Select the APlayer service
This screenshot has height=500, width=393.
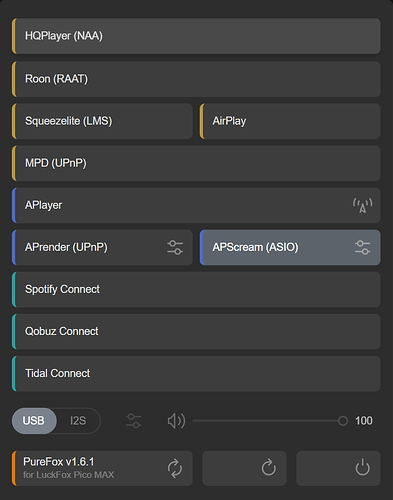coord(196,205)
